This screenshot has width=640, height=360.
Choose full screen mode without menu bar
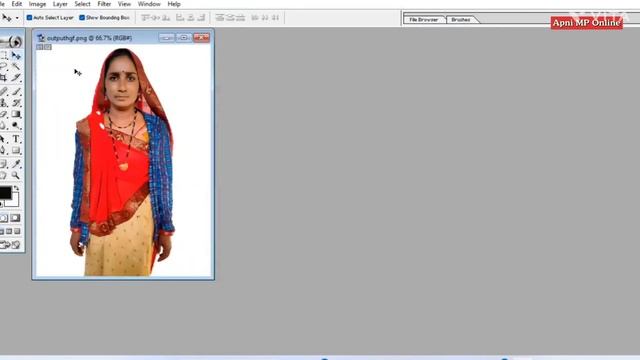coord(17,231)
